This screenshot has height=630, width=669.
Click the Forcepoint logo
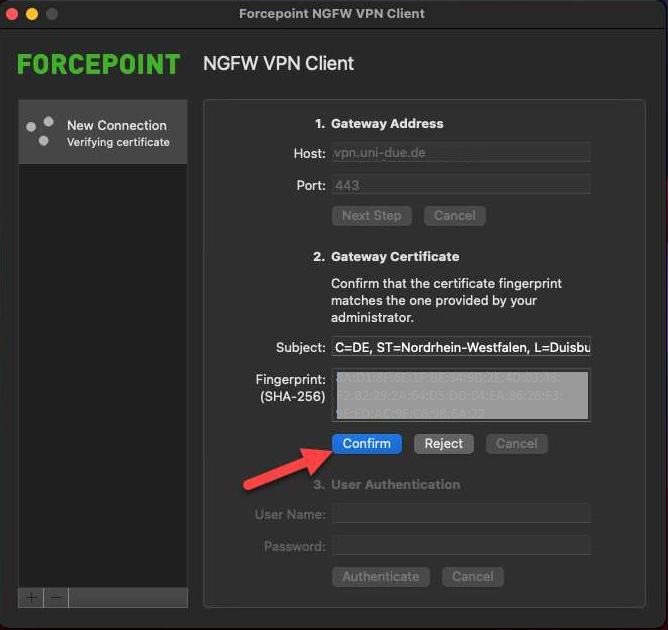click(x=99, y=64)
